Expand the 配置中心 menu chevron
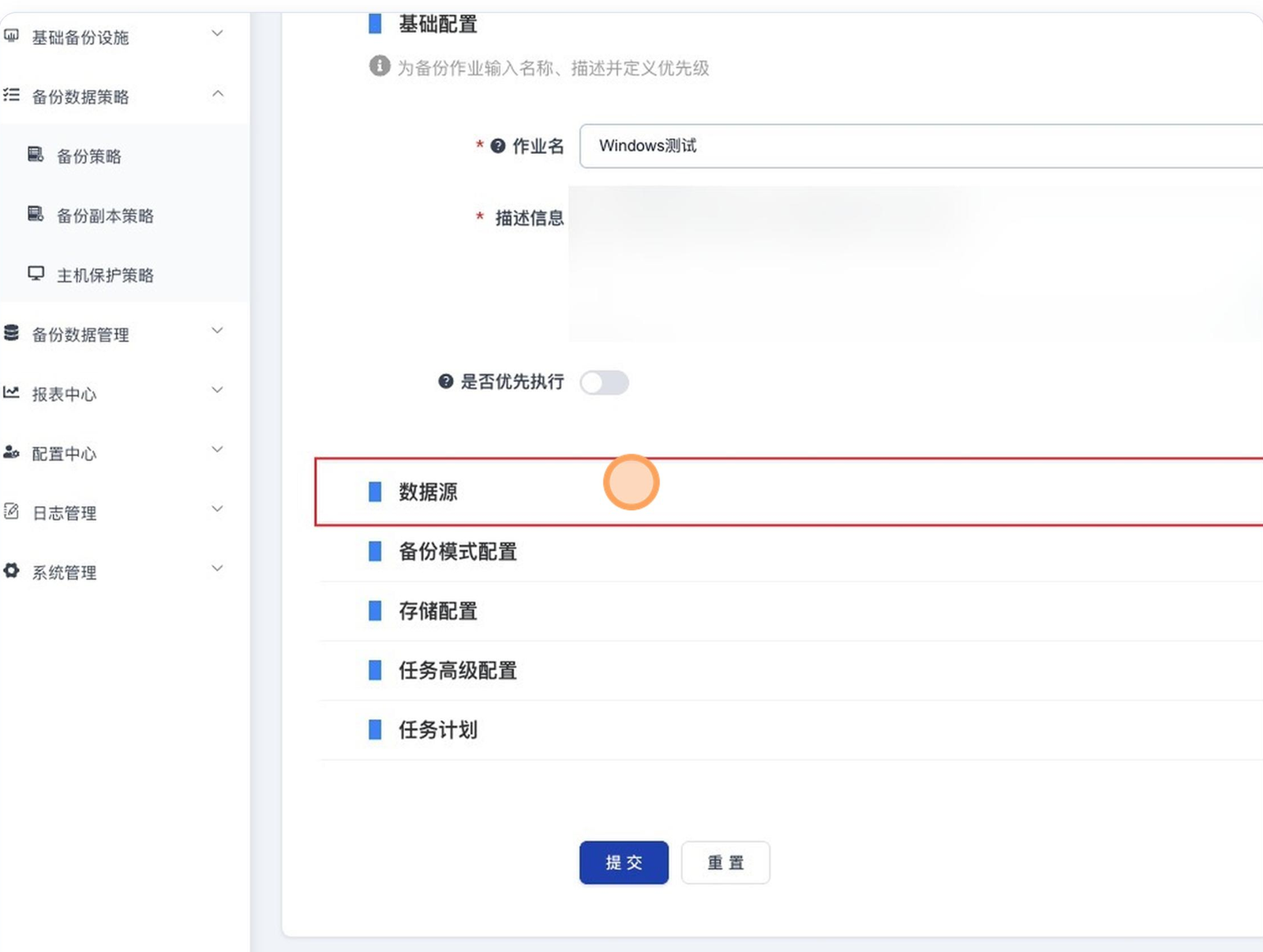 coord(218,450)
